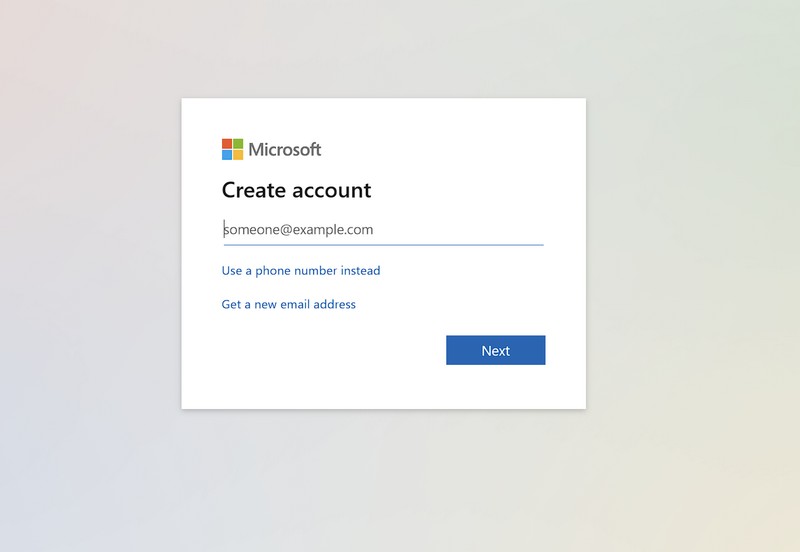Click the word "Create" in the heading

[x=255, y=190]
